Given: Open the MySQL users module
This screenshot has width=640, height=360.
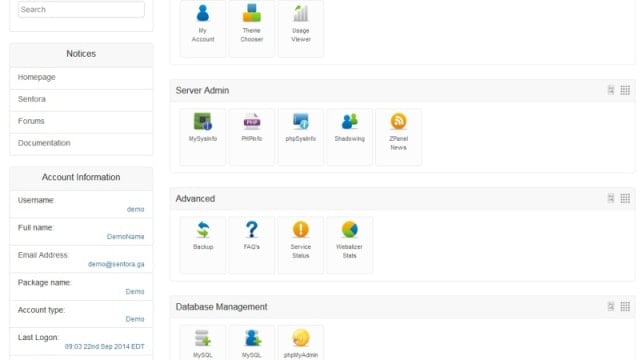Looking at the screenshot, I should click(252, 343).
